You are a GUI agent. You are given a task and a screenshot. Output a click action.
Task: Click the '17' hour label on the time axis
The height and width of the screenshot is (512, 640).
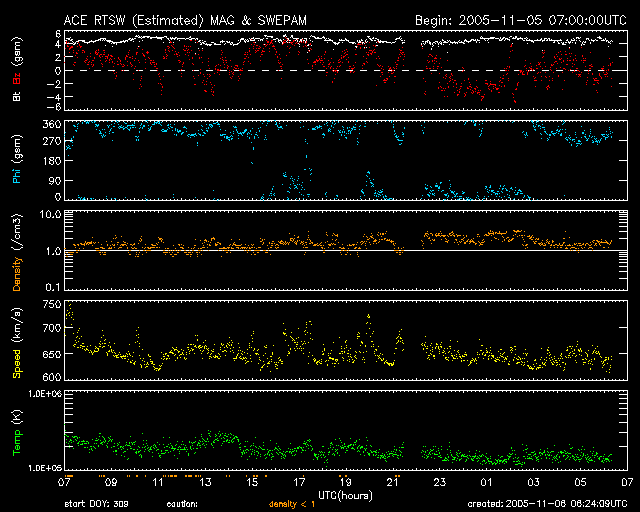pos(299,483)
